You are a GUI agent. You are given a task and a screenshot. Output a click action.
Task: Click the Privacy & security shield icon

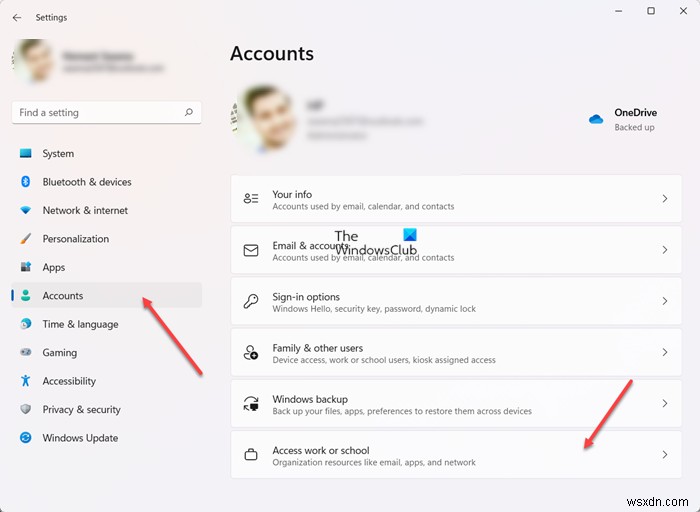tap(26, 409)
